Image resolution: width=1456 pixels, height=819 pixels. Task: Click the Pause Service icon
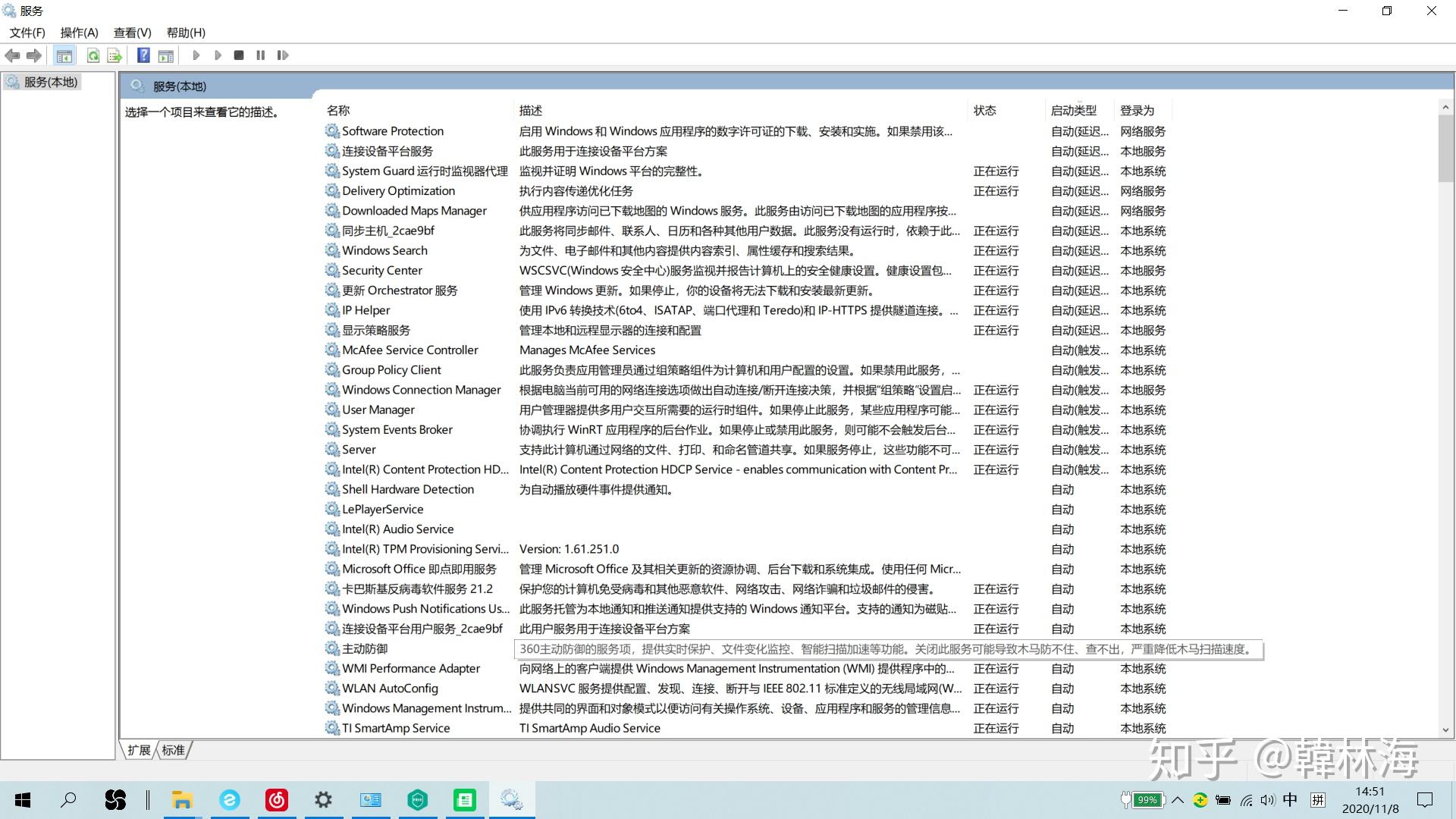(261, 55)
